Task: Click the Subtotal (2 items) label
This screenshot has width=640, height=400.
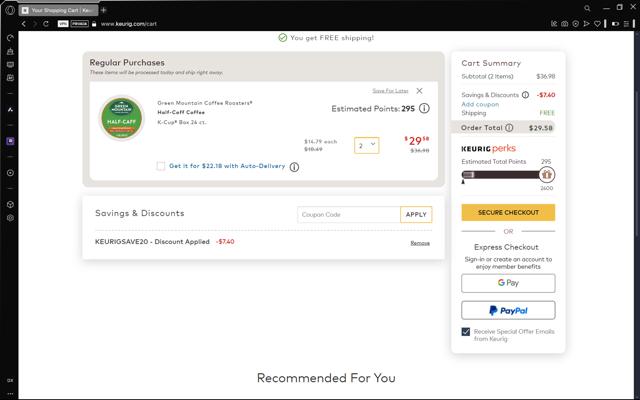Action: pyautogui.click(x=487, y=76)
